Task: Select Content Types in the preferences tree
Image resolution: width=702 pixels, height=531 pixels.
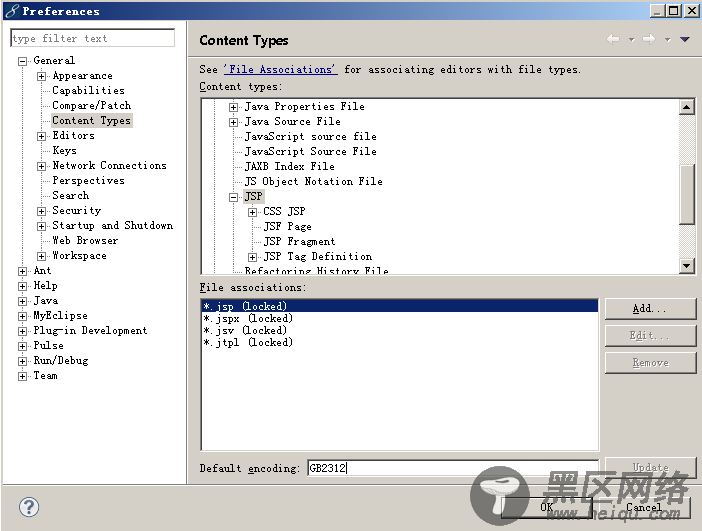Action: [x=91, y=120]
